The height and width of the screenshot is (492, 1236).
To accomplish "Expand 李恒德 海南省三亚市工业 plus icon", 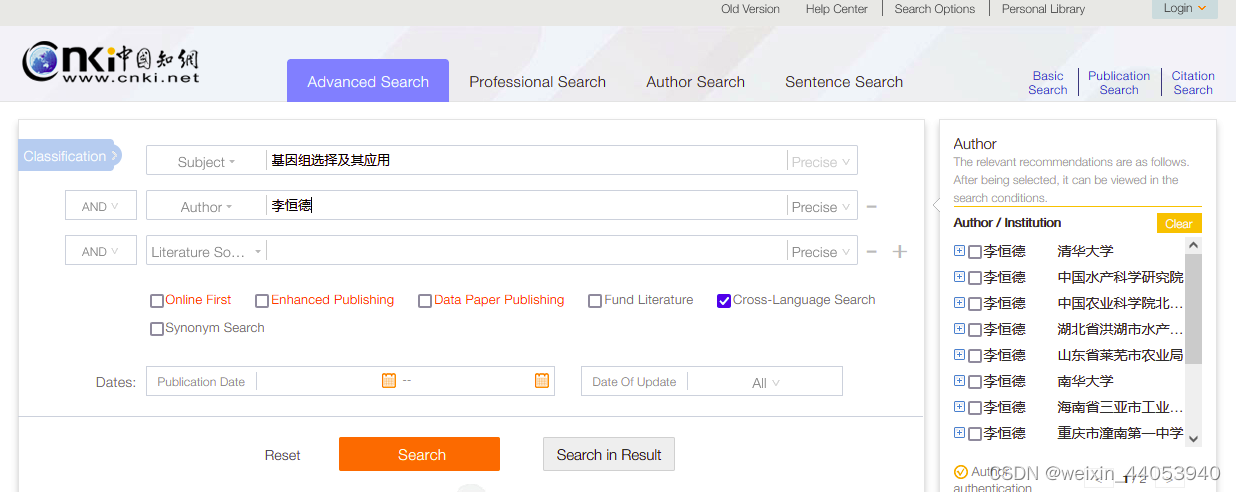I will pos(960,407).
